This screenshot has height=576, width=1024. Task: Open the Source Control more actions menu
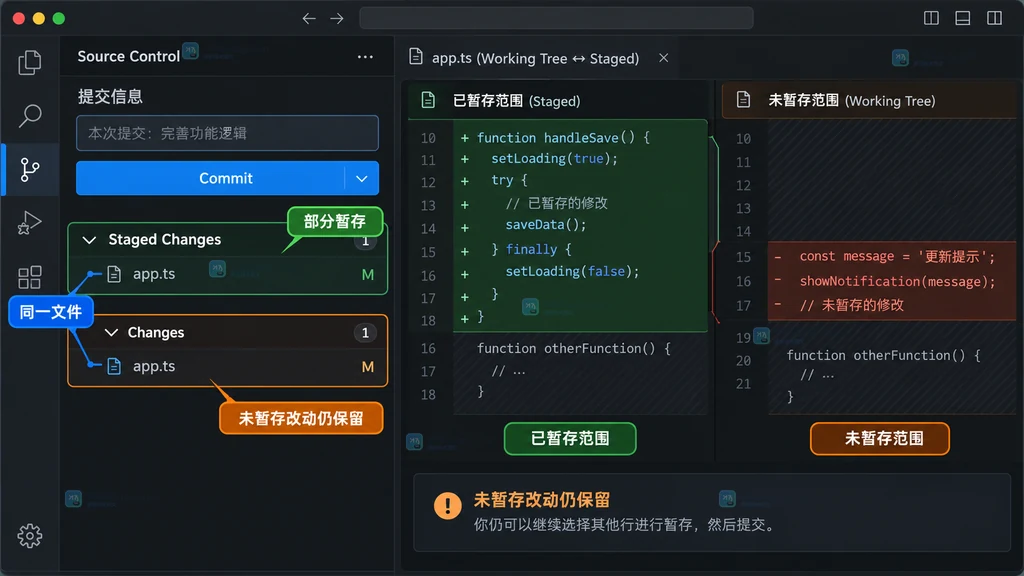pyautogui.click(x=365, y=57)
